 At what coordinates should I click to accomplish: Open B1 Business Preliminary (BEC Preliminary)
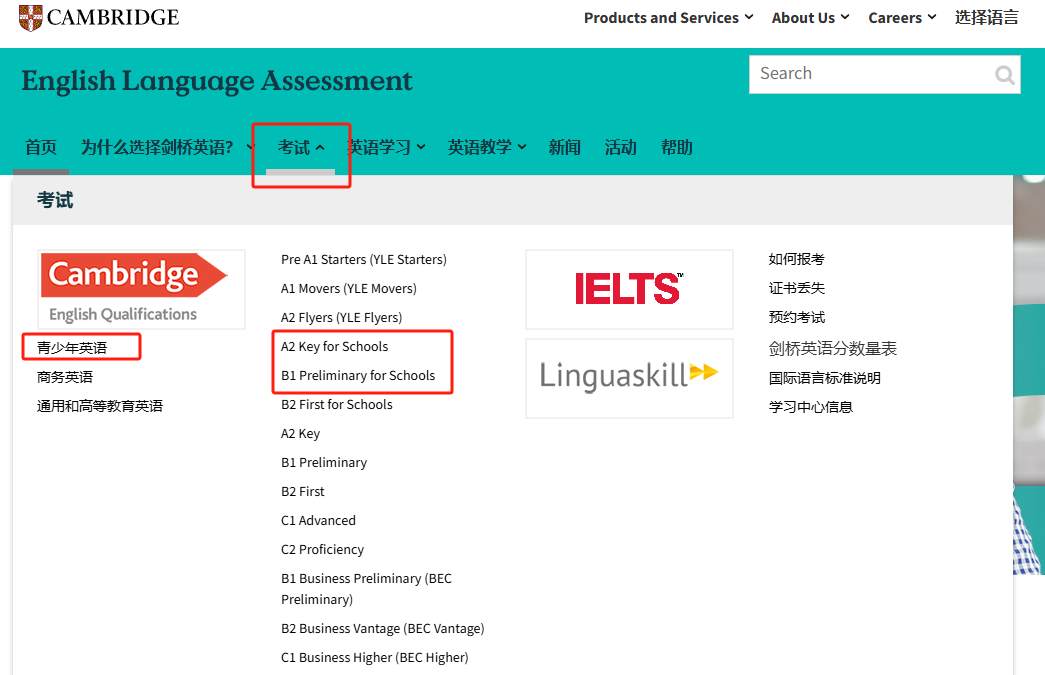367,589
